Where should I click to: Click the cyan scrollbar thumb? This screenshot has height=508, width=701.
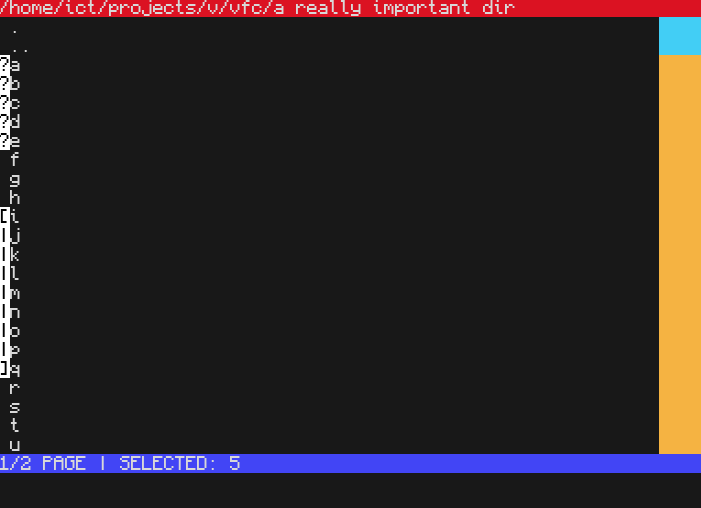point(680,36)
